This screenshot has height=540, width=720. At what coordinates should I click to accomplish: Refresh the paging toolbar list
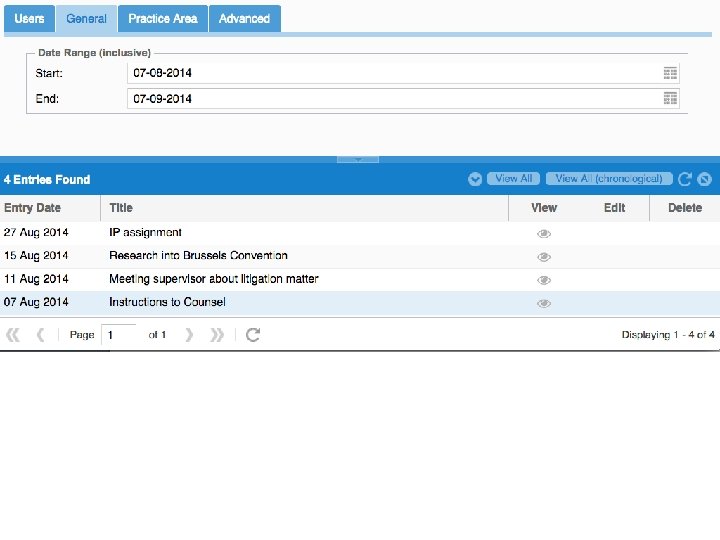[253, 335]
